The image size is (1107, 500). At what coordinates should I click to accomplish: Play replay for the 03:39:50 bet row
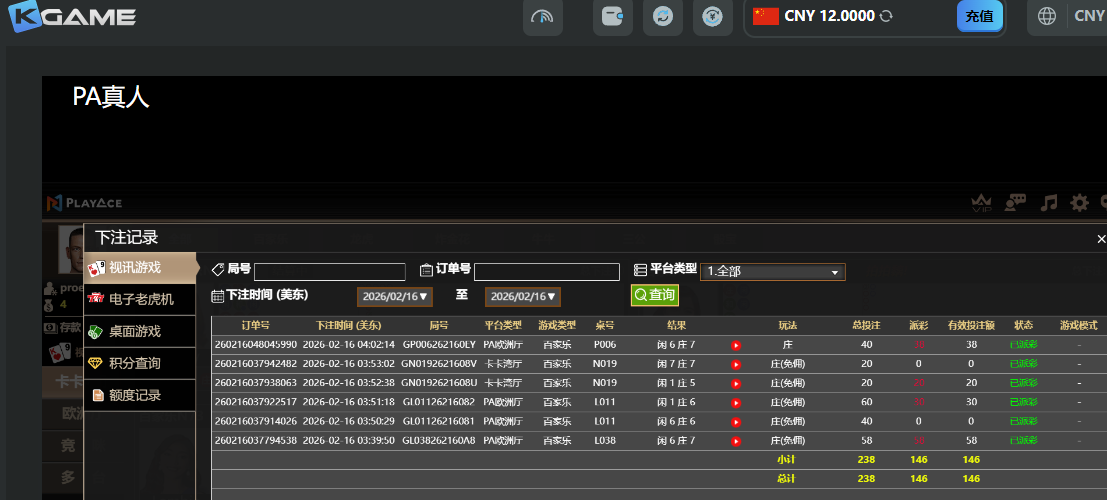pos(736,440)
